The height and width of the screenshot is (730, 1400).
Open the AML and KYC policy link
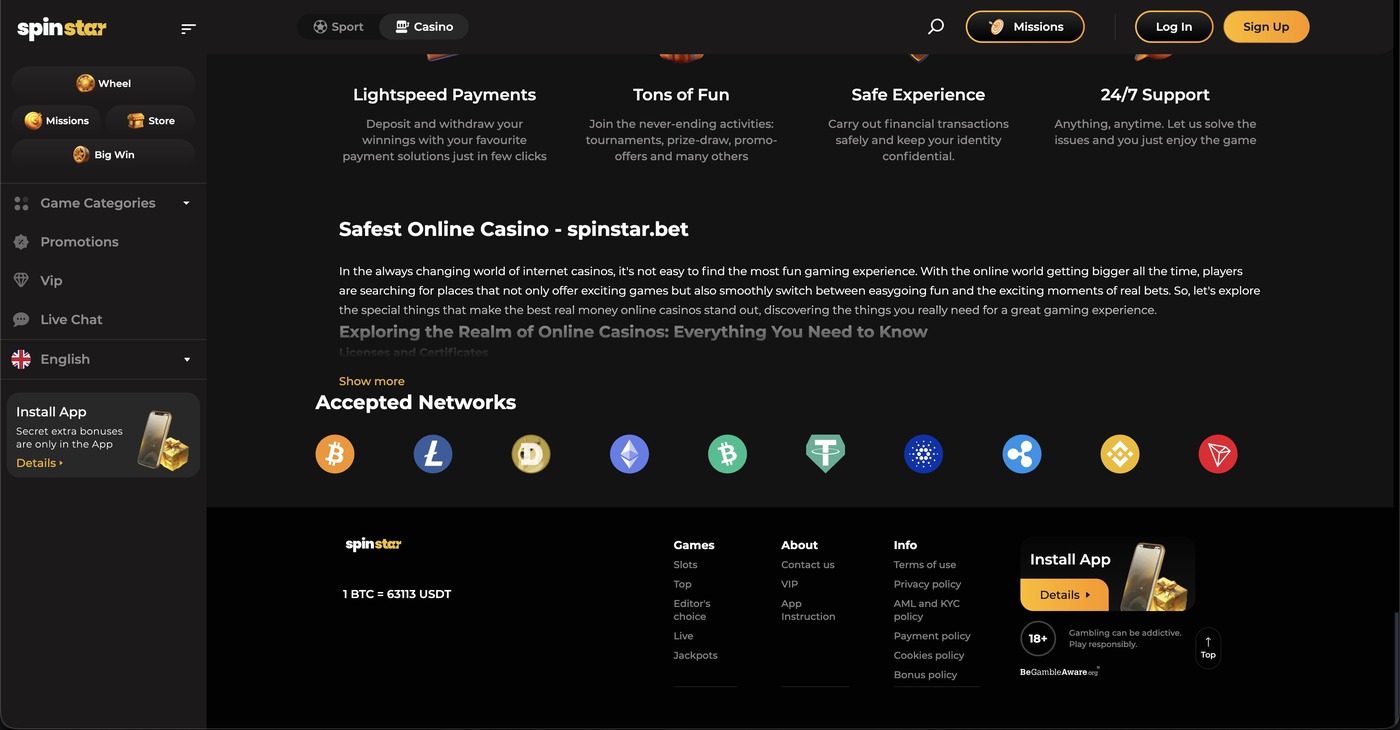927,610
